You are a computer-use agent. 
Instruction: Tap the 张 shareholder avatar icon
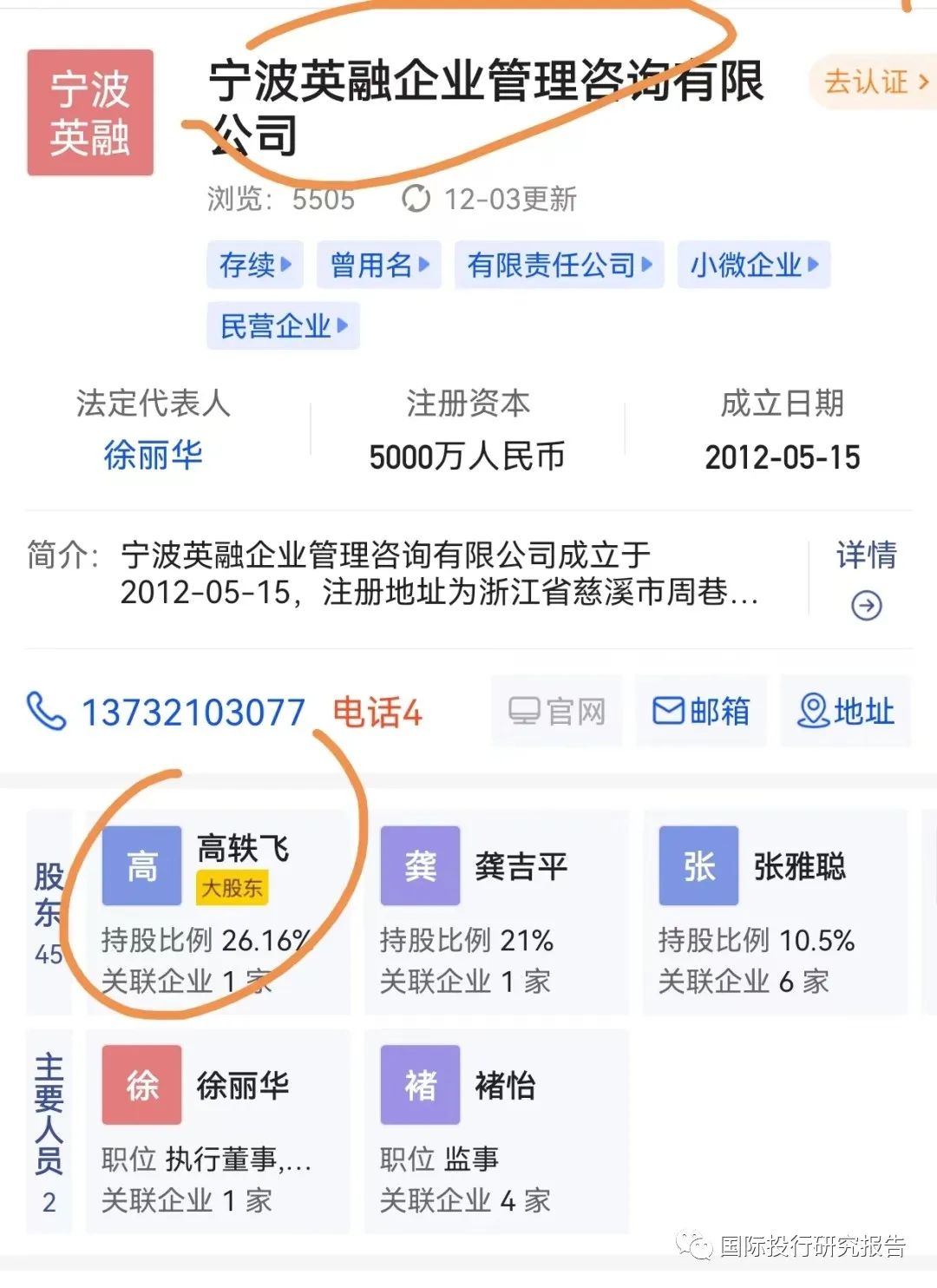[698, 866]
